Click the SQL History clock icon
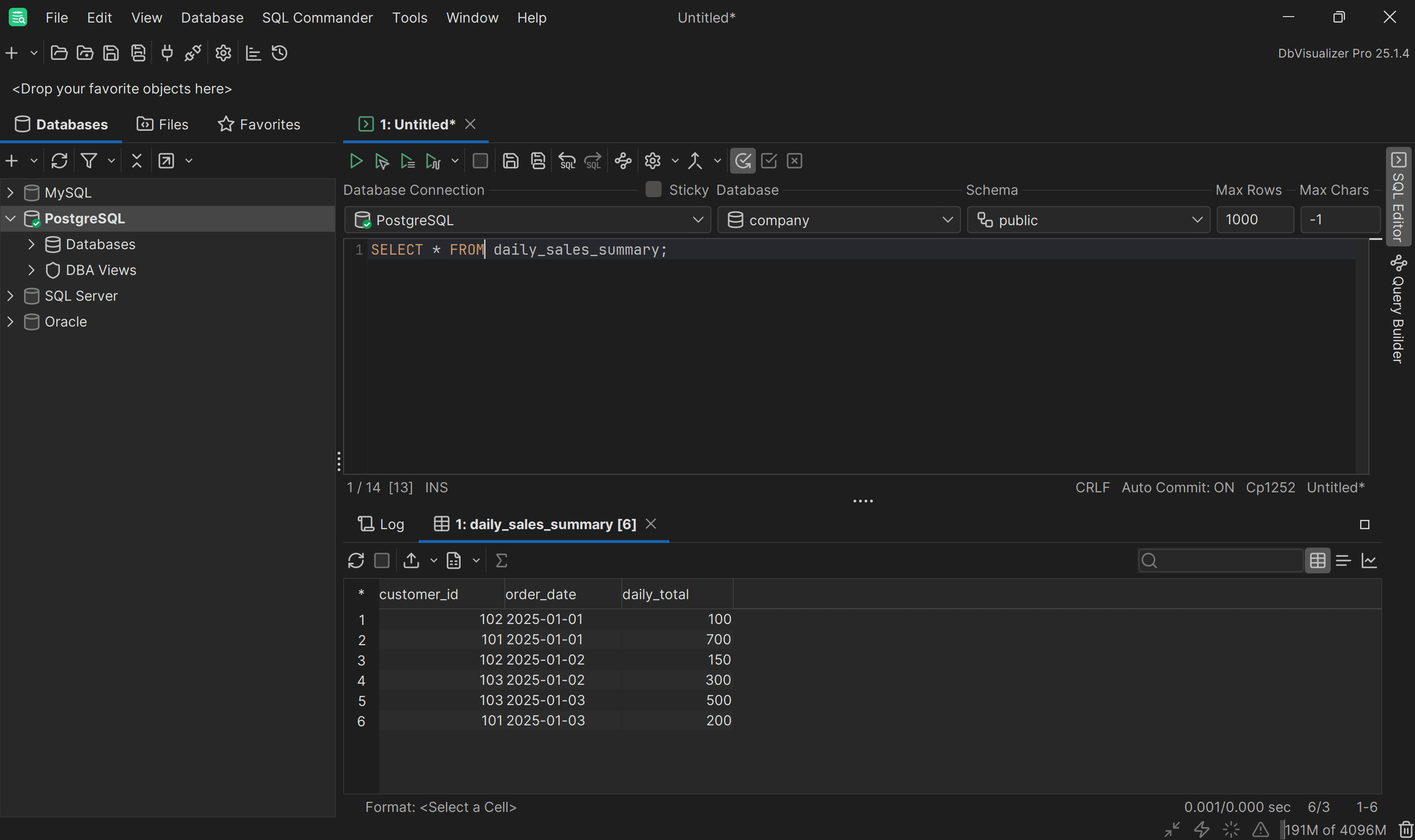Viewport: 1415px width, 840px height. (280, 53)
